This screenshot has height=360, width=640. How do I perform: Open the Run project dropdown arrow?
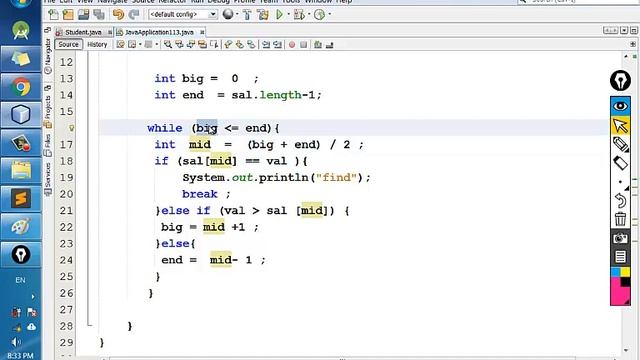pyautogui.click(x=289, y=15)
